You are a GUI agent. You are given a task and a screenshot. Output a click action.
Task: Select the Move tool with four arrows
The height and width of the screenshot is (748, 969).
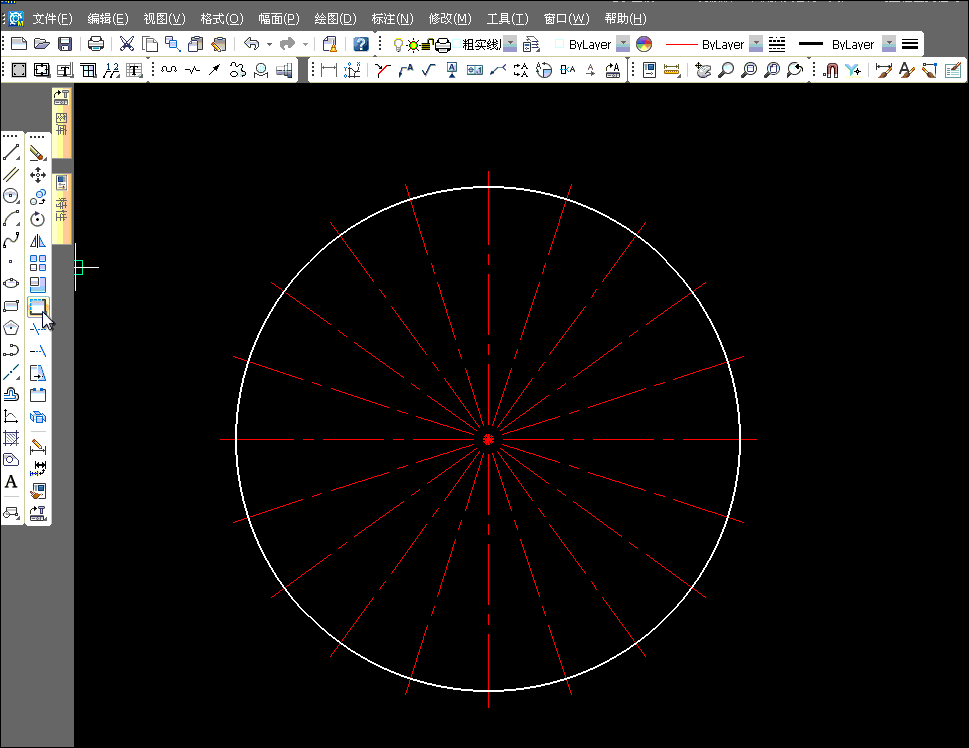[x=38, y=174]
